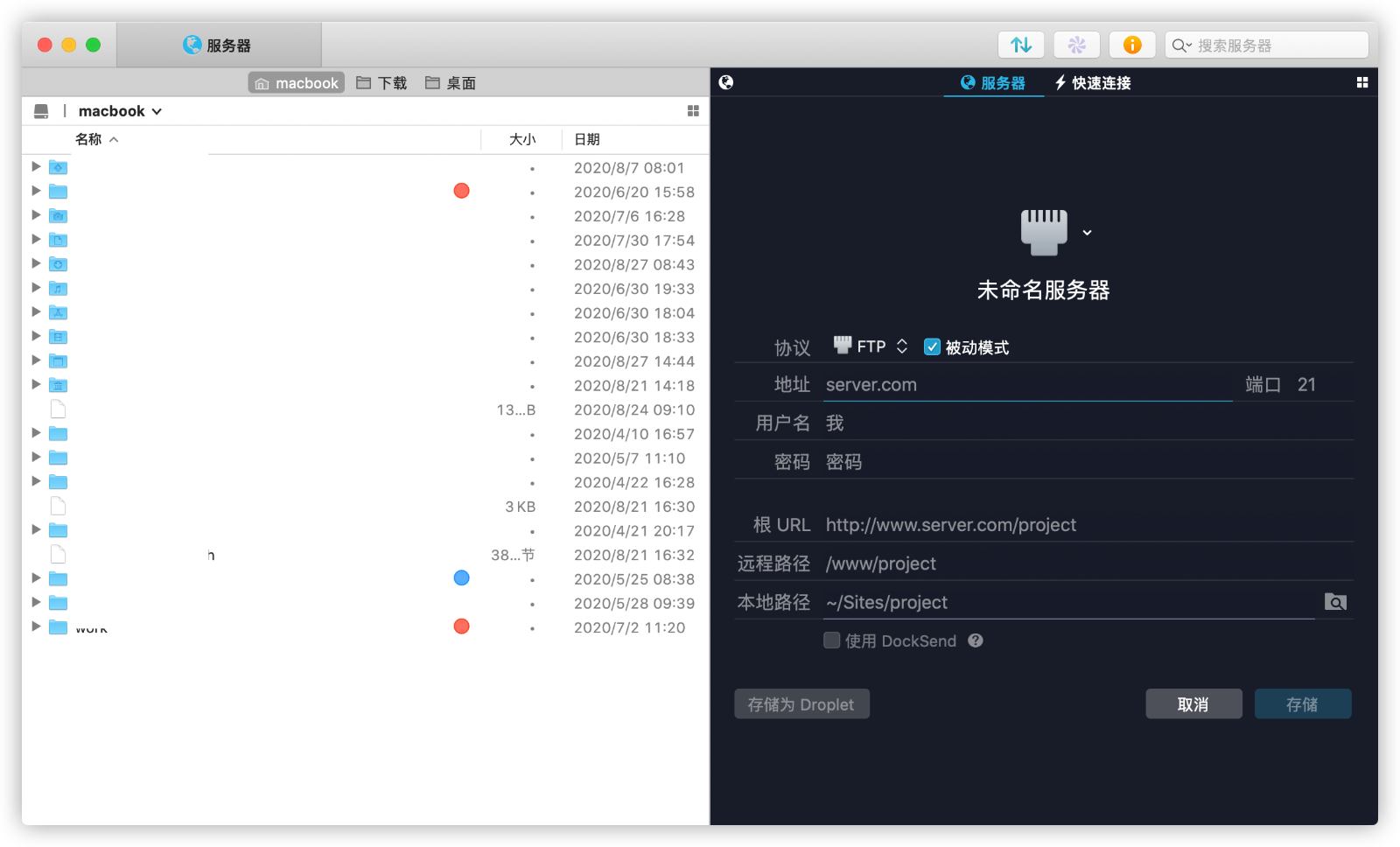Focus the 地址 server.com address field
1400x847 pixels.
(1027, 385)
